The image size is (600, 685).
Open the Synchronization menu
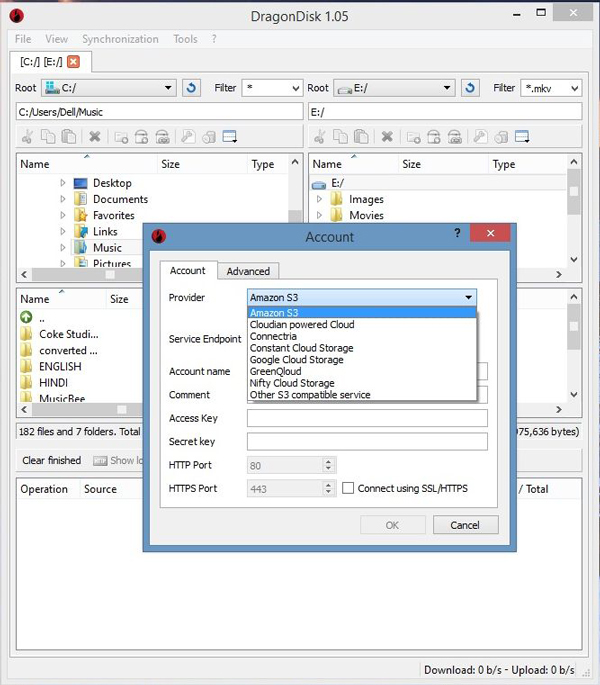pyautogui.click(x=120, y=39)
